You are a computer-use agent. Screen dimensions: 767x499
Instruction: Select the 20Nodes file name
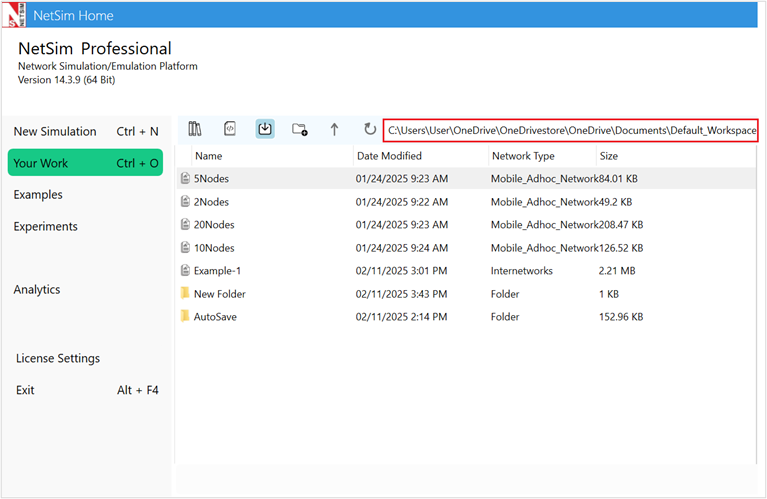click(214, 225)
